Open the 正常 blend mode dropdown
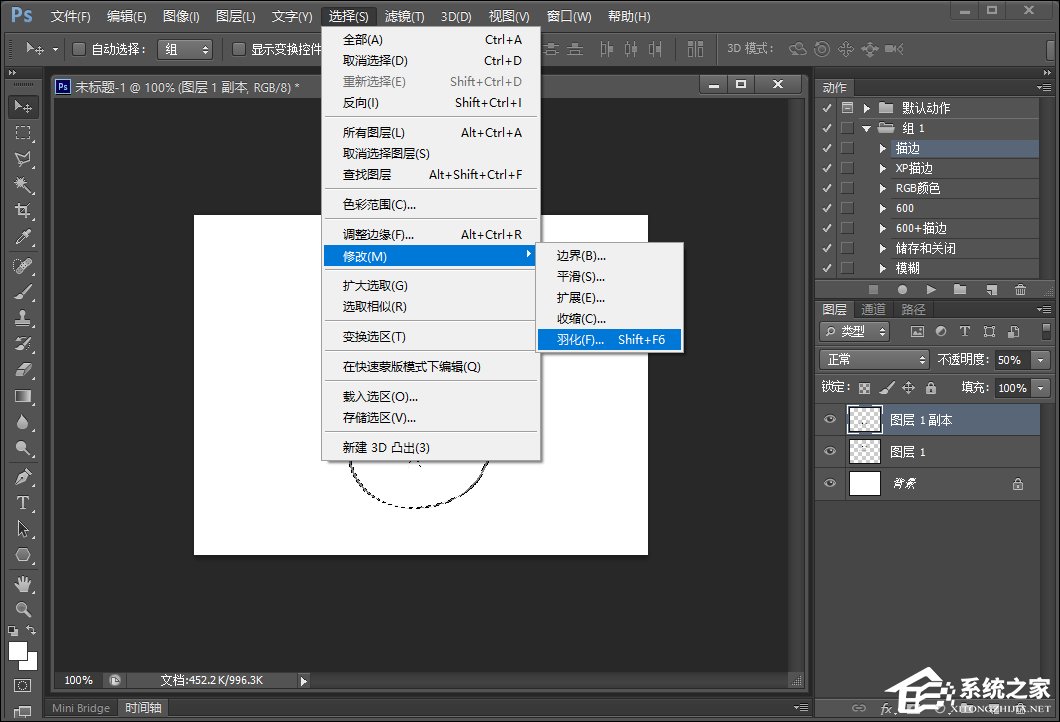The width and height of the screenshot is (1060, 722). pos(875,359)
